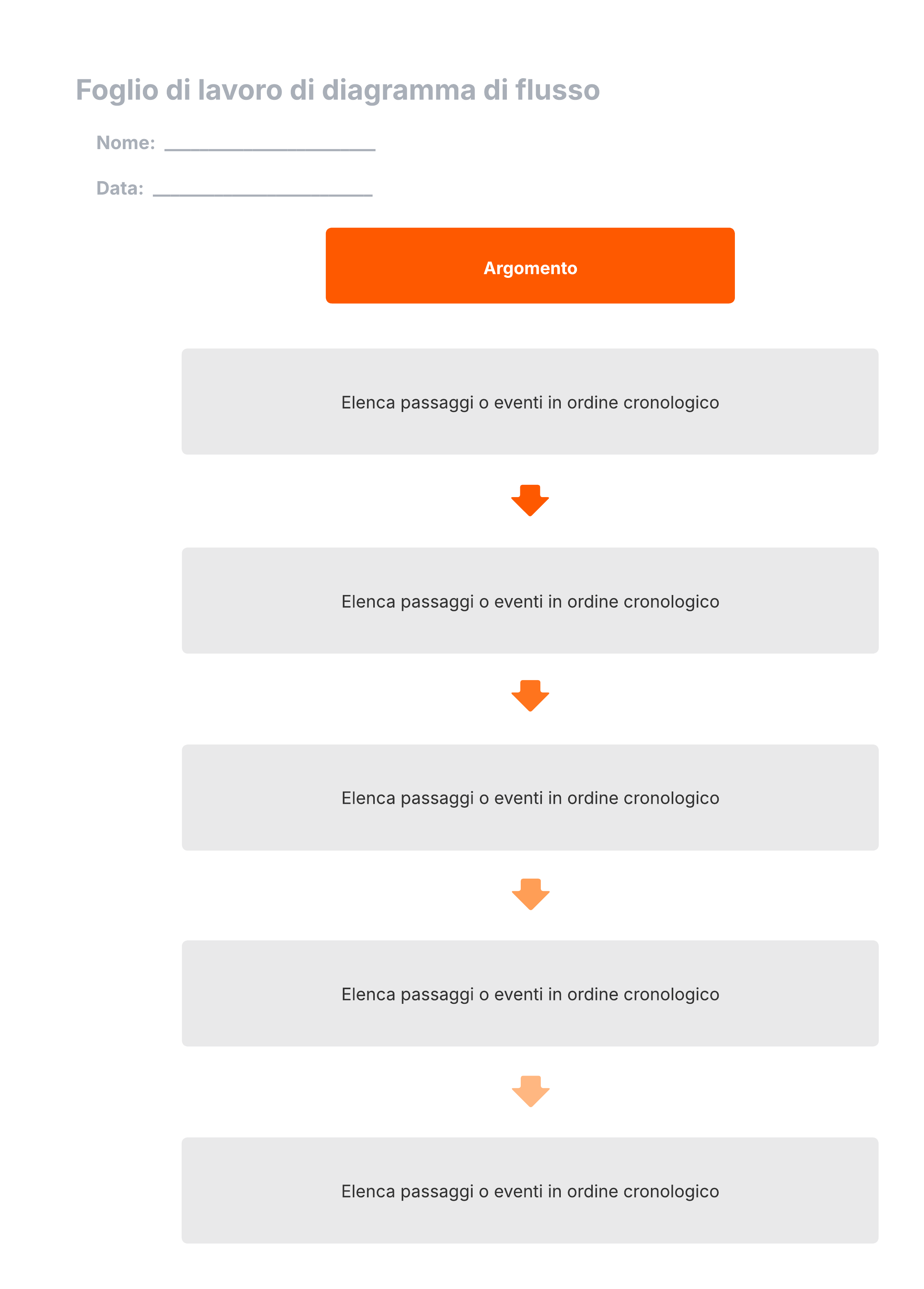This screenshot has width=924, height=1289.
Task: Click "Elenca" in the first step box
Action: [367, 402]
